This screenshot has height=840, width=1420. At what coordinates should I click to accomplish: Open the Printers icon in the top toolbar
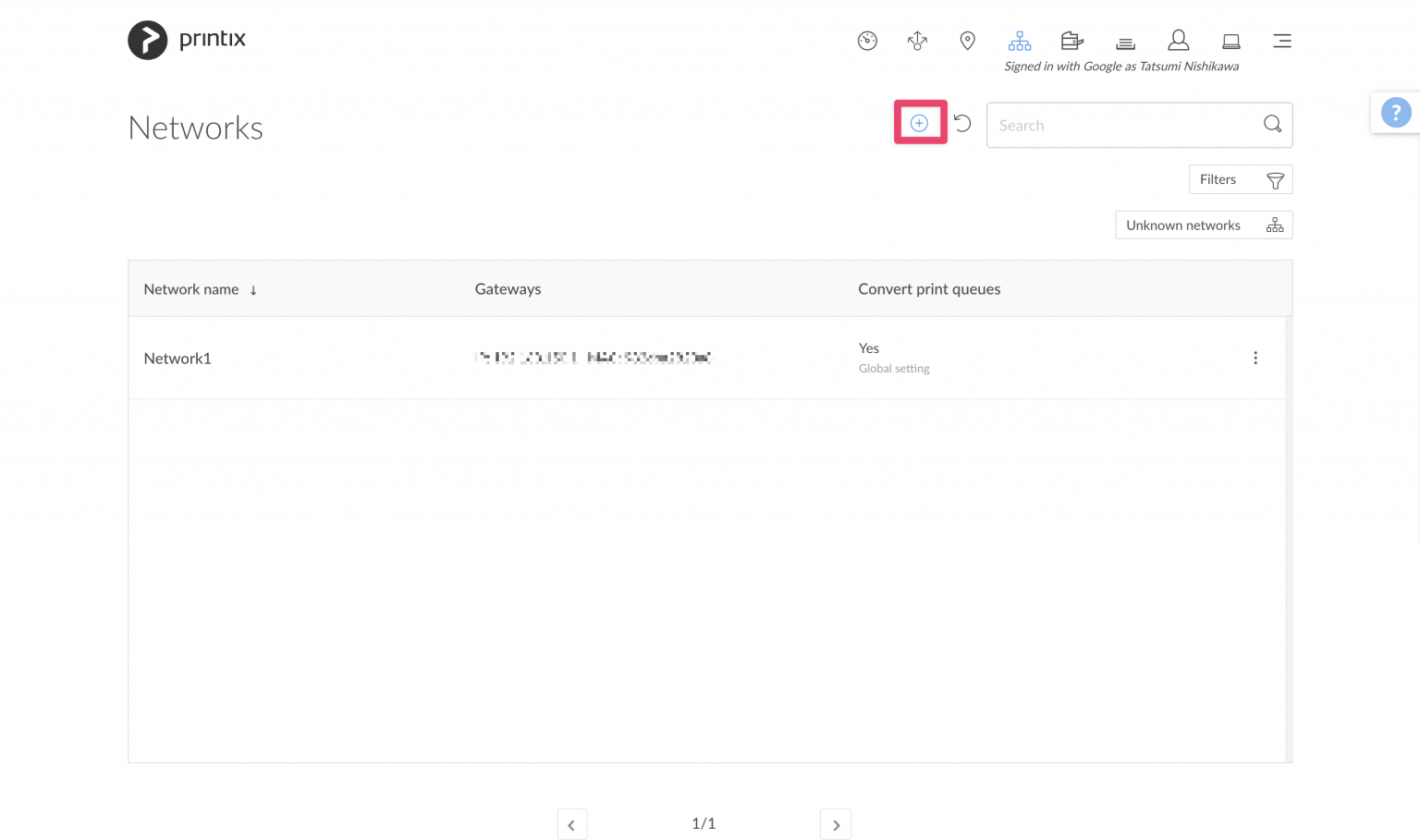[1071, 41]
